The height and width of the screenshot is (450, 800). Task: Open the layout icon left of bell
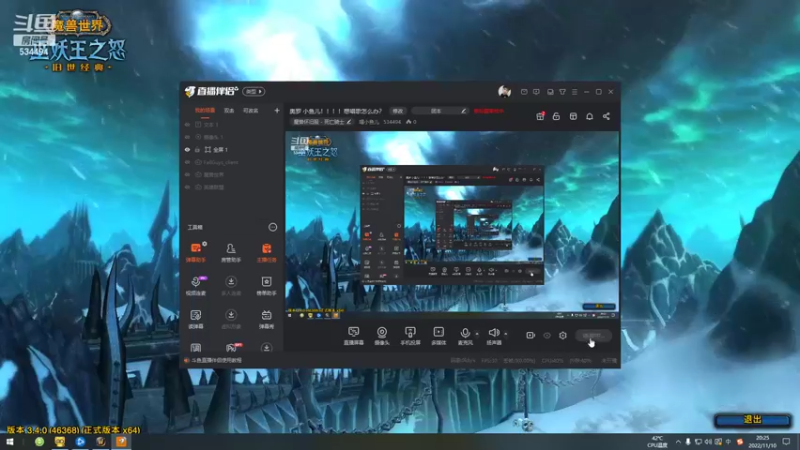click(x=573, y=116)
